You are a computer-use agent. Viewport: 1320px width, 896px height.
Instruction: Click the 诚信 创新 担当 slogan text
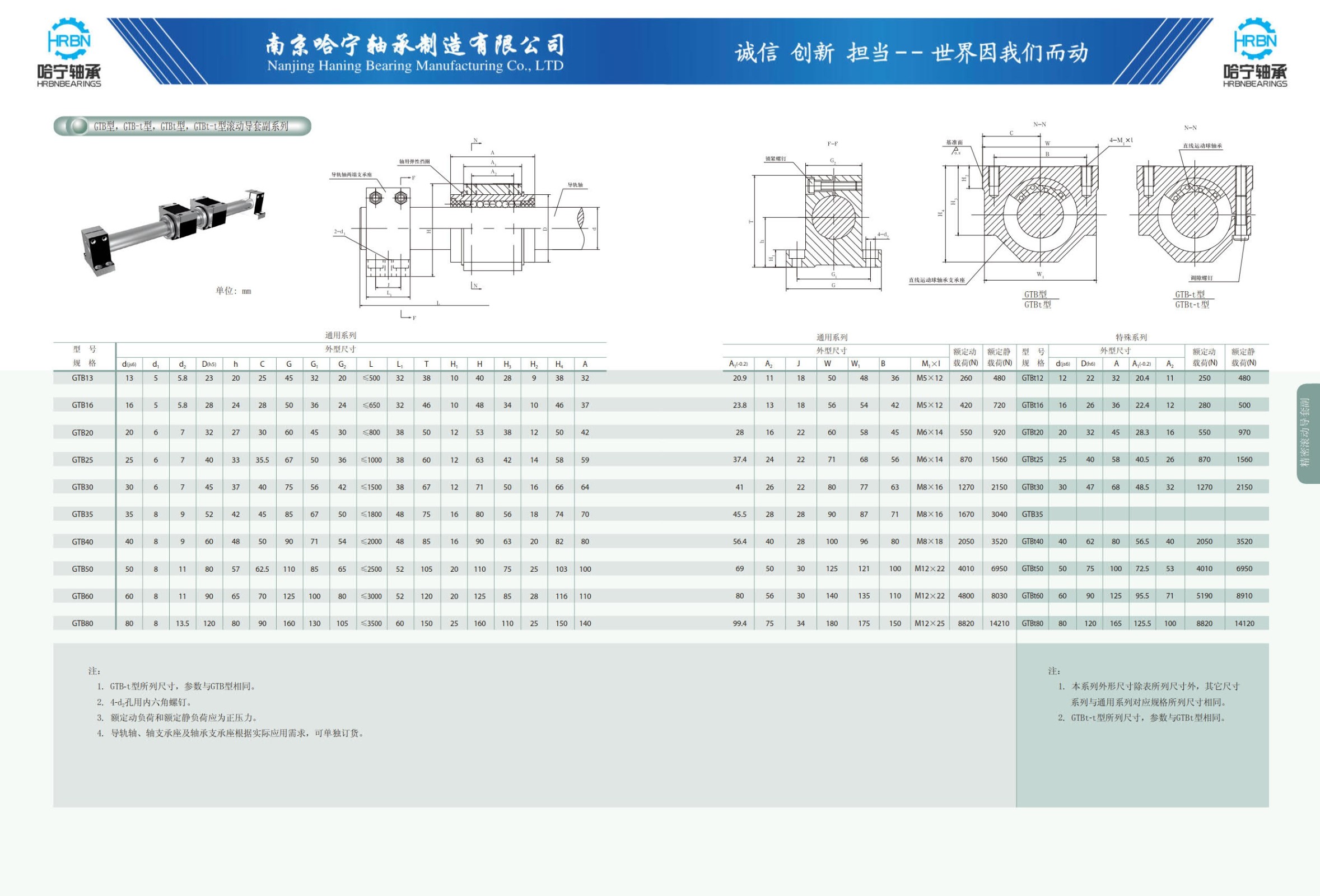click(x=911, y=53)
